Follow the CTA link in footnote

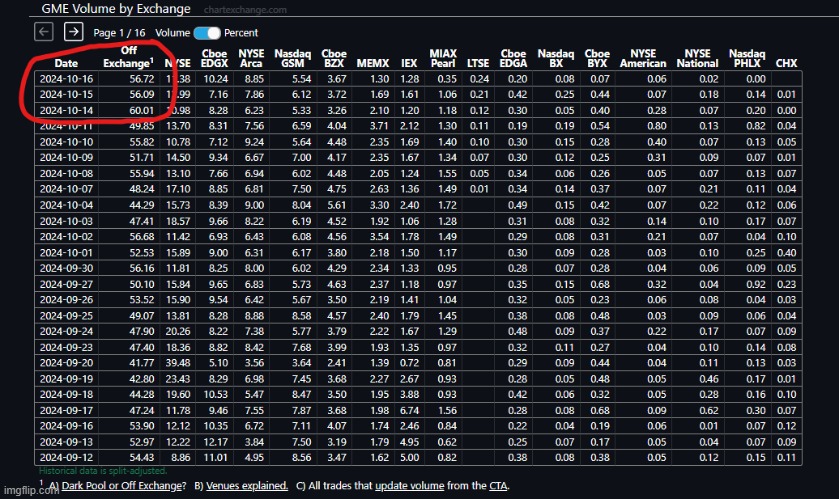[496, 485]
